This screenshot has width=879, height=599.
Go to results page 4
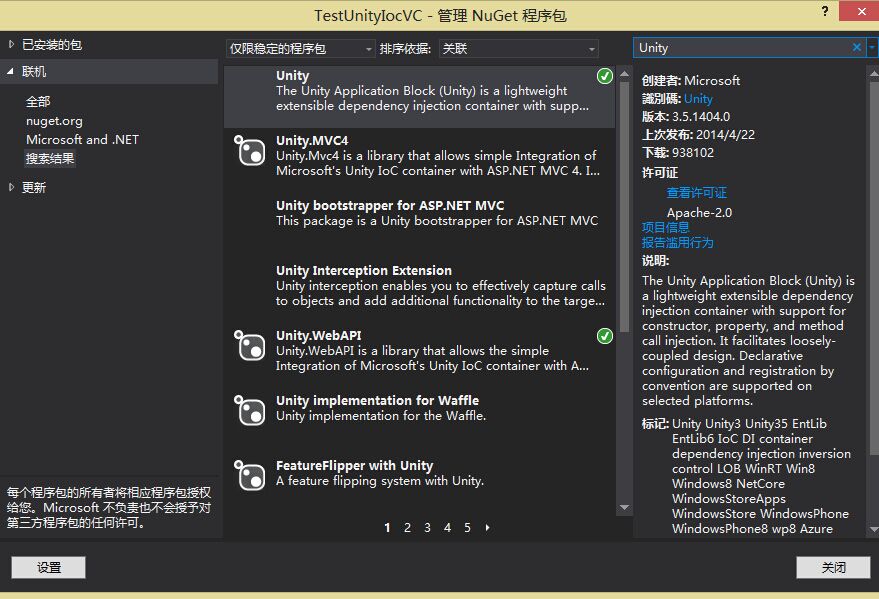447,527
